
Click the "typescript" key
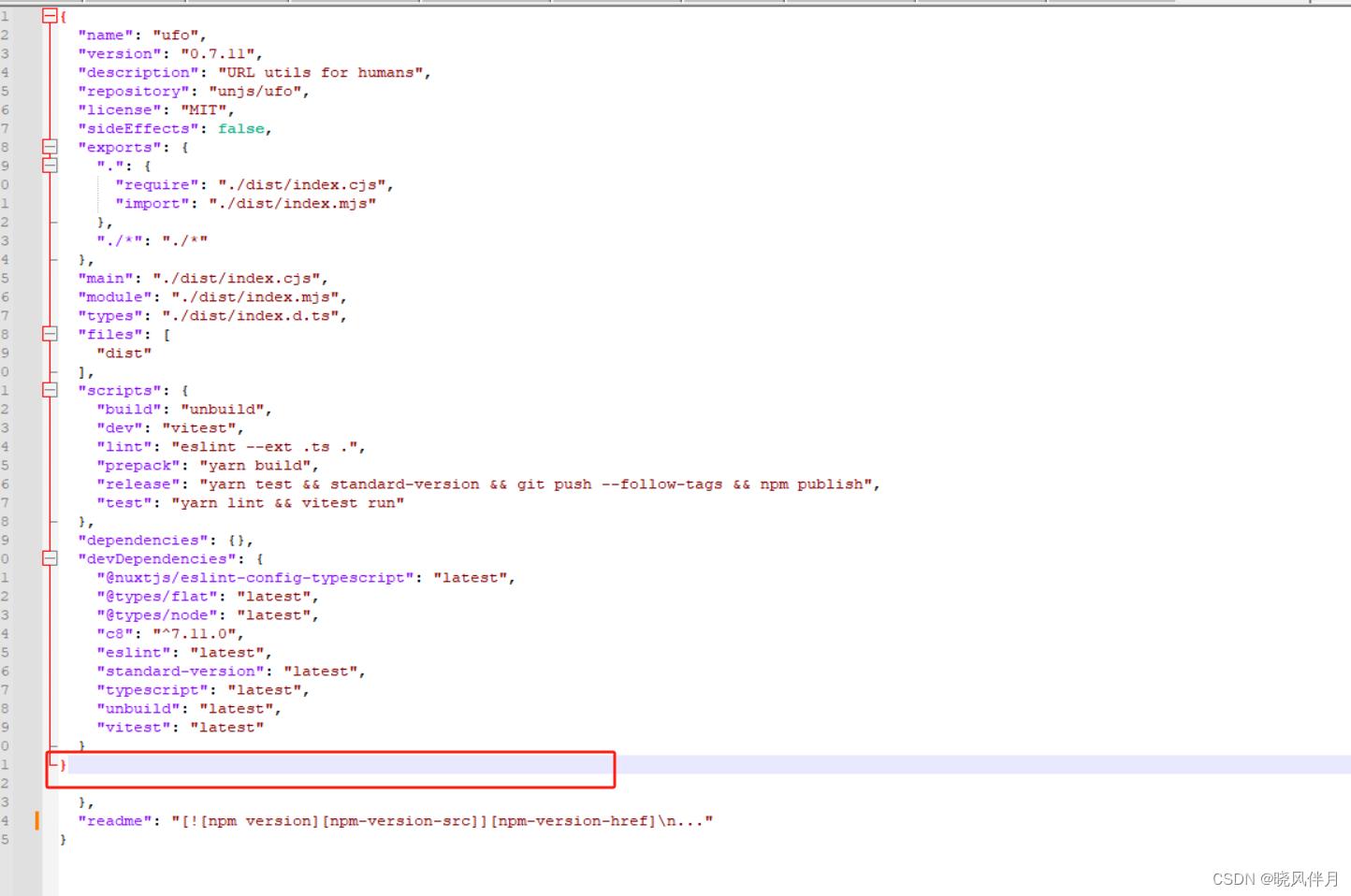coord(153,690)
